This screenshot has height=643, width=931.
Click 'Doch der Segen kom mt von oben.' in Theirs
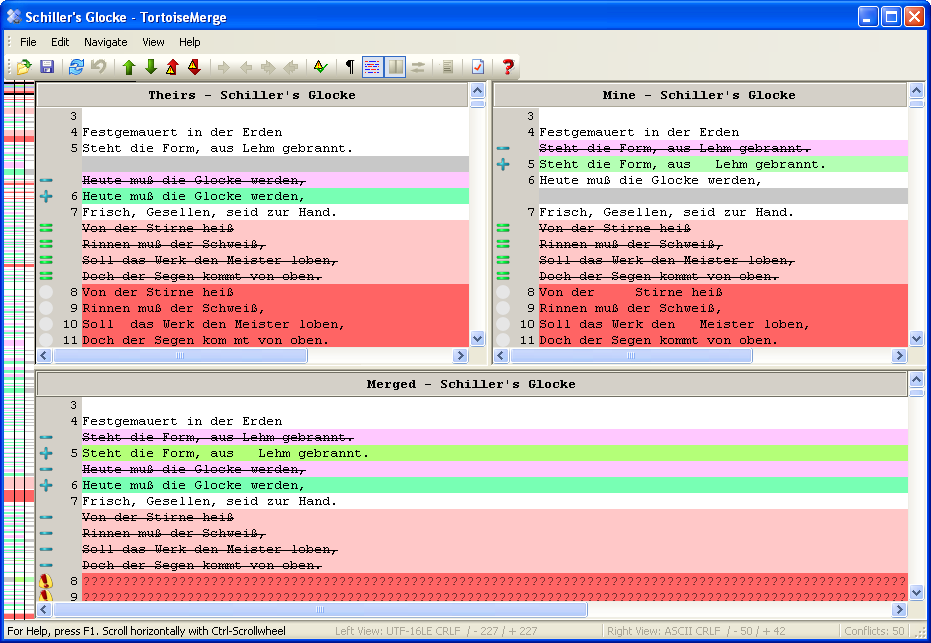click(205, 340)
